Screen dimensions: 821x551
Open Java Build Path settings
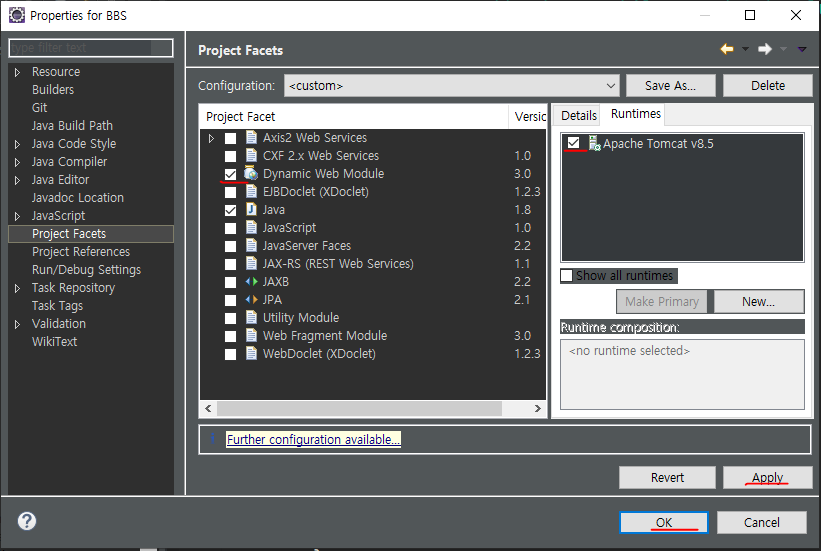pyautogui.click(x=72, y=126)
